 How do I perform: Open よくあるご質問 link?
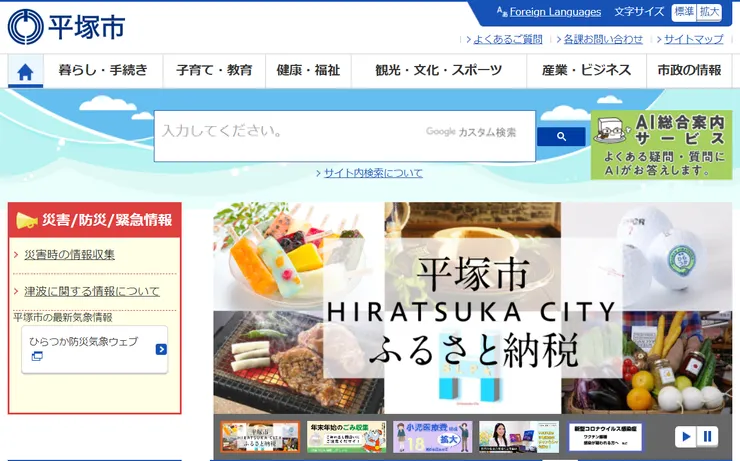pos(508,39)
